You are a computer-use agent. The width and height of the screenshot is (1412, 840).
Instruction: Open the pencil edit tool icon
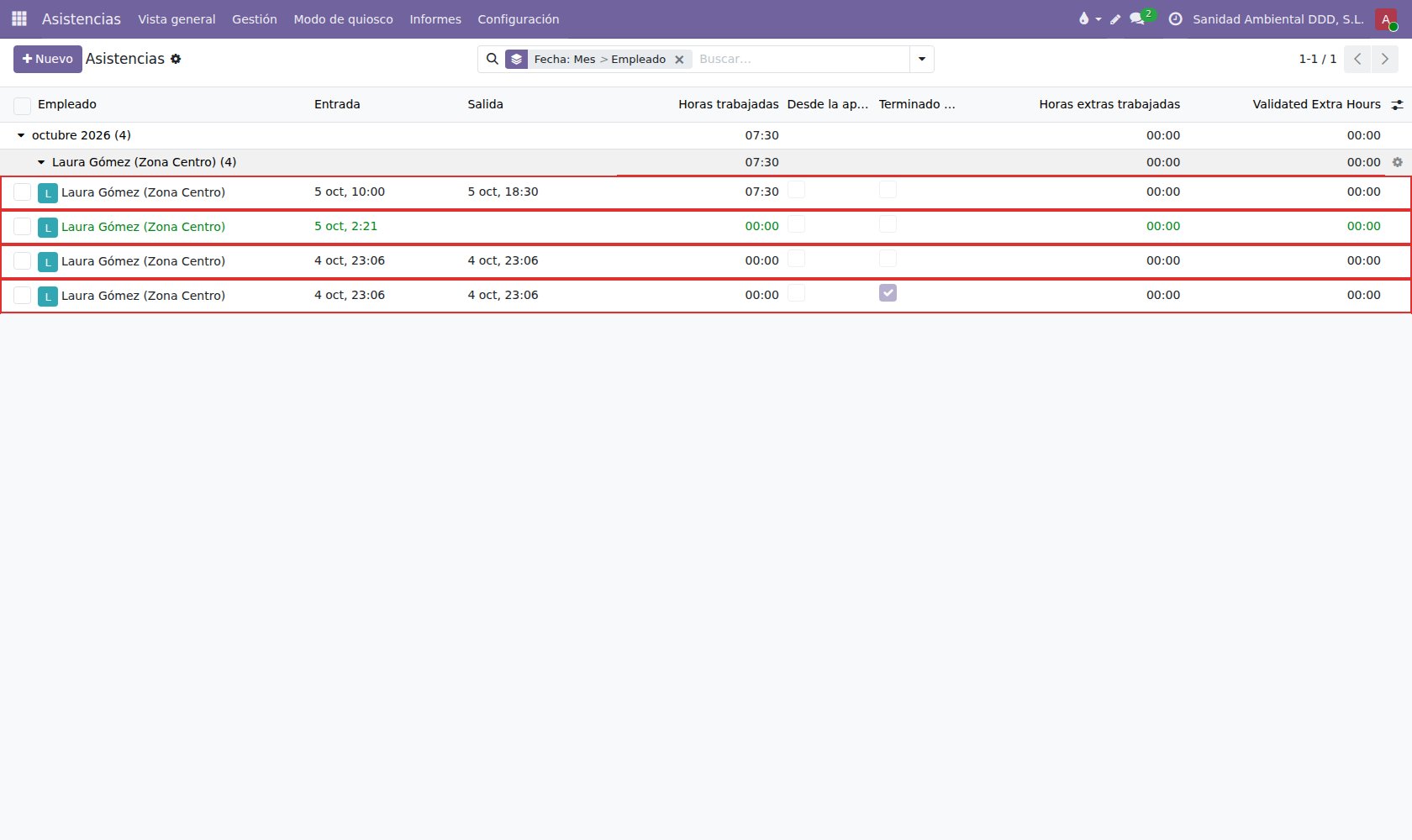[1115, 18]
